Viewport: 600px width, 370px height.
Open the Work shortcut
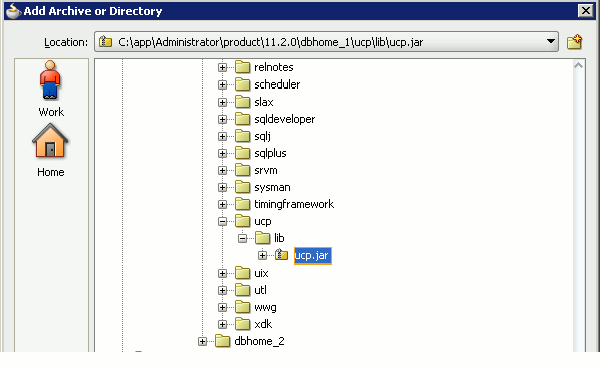click(51, 89)
